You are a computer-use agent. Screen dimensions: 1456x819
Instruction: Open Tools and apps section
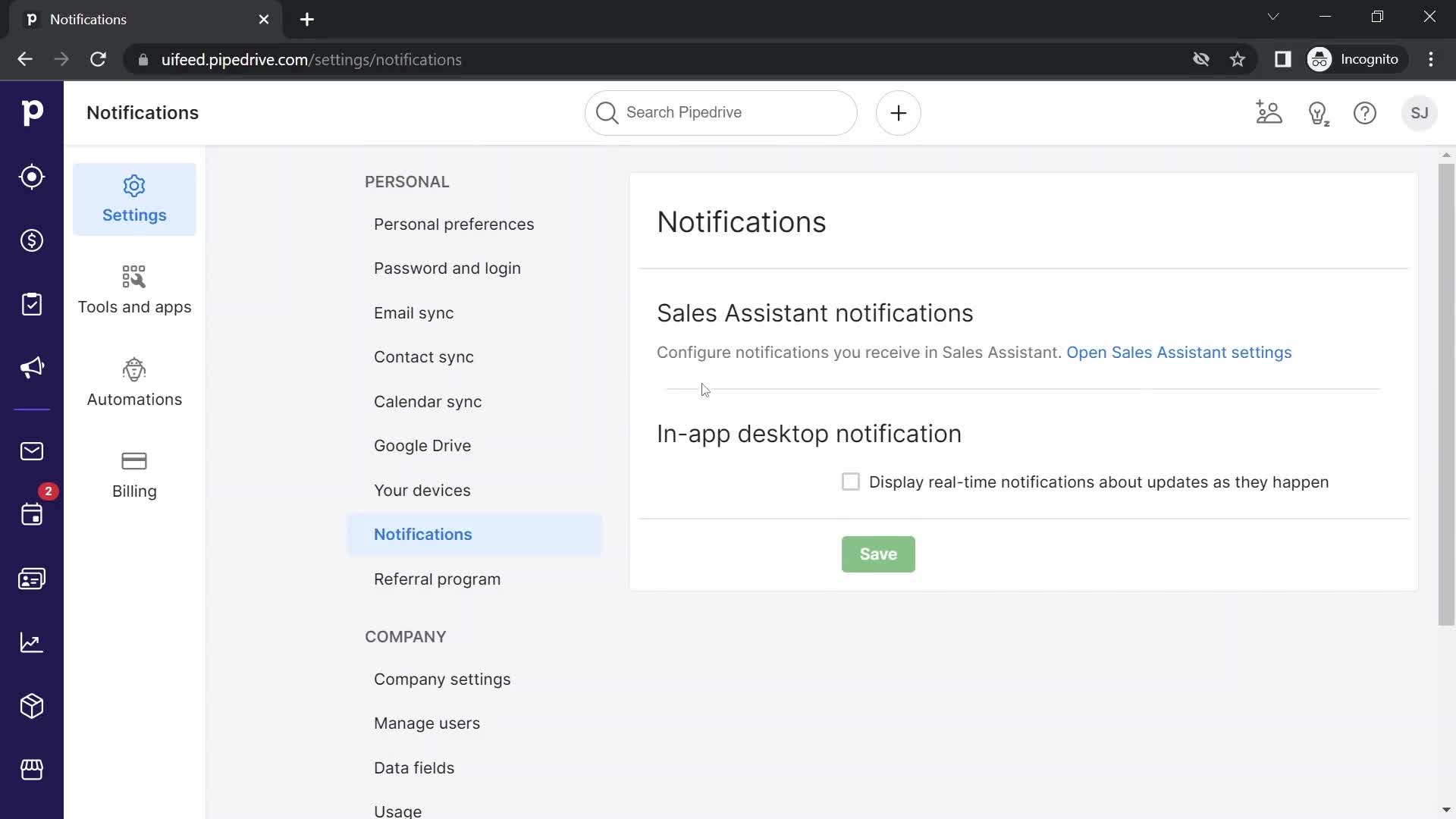tap(134, 290)
